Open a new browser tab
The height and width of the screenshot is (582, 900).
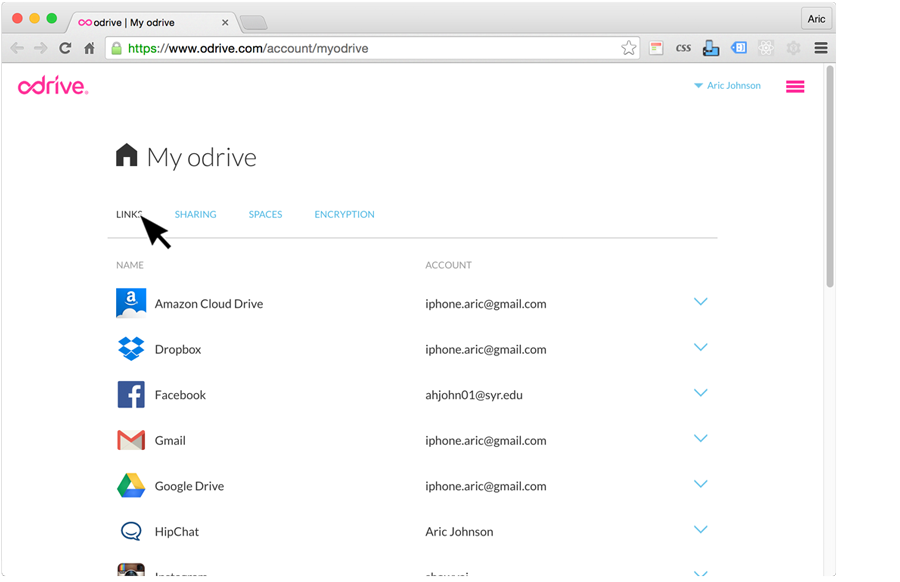pyautogui.click(x=253, y=23)
